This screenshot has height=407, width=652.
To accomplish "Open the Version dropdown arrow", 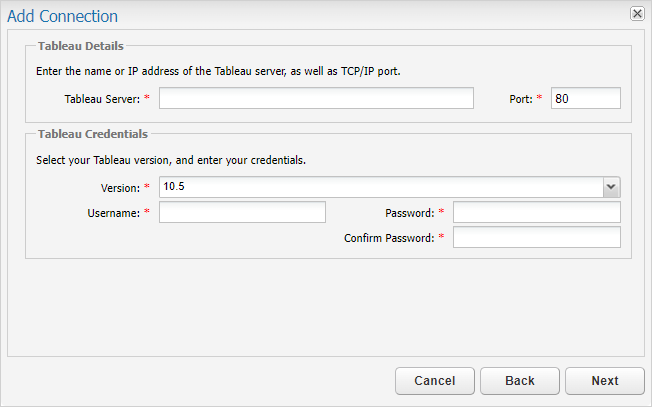I will coord(611,187).
